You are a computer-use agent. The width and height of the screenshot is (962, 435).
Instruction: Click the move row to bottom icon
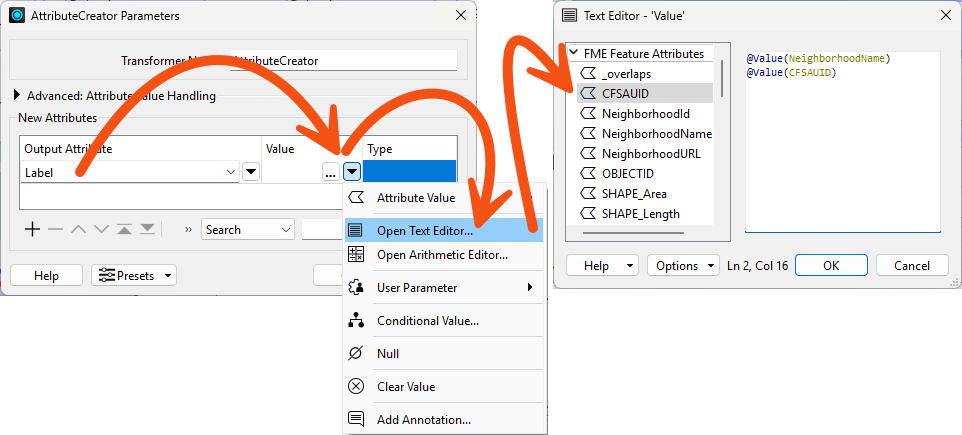pyautogui.click(x=147, y=229)
